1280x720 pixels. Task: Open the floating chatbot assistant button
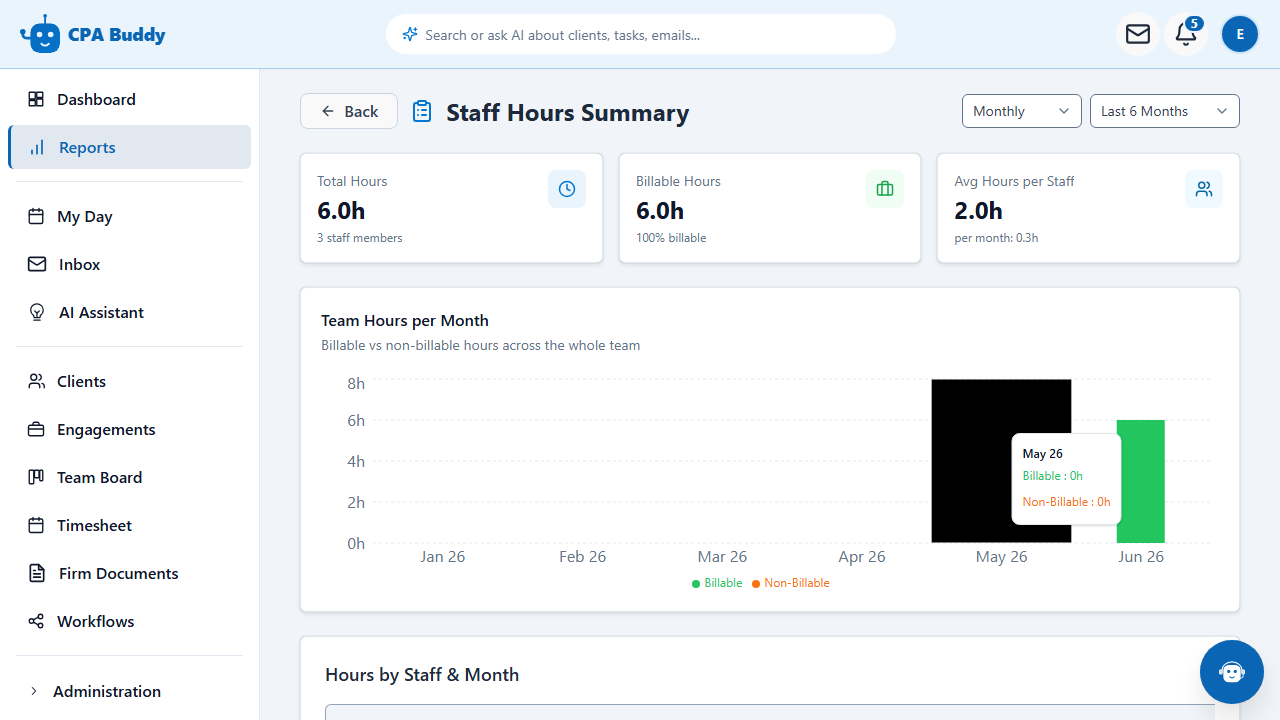1232,672
